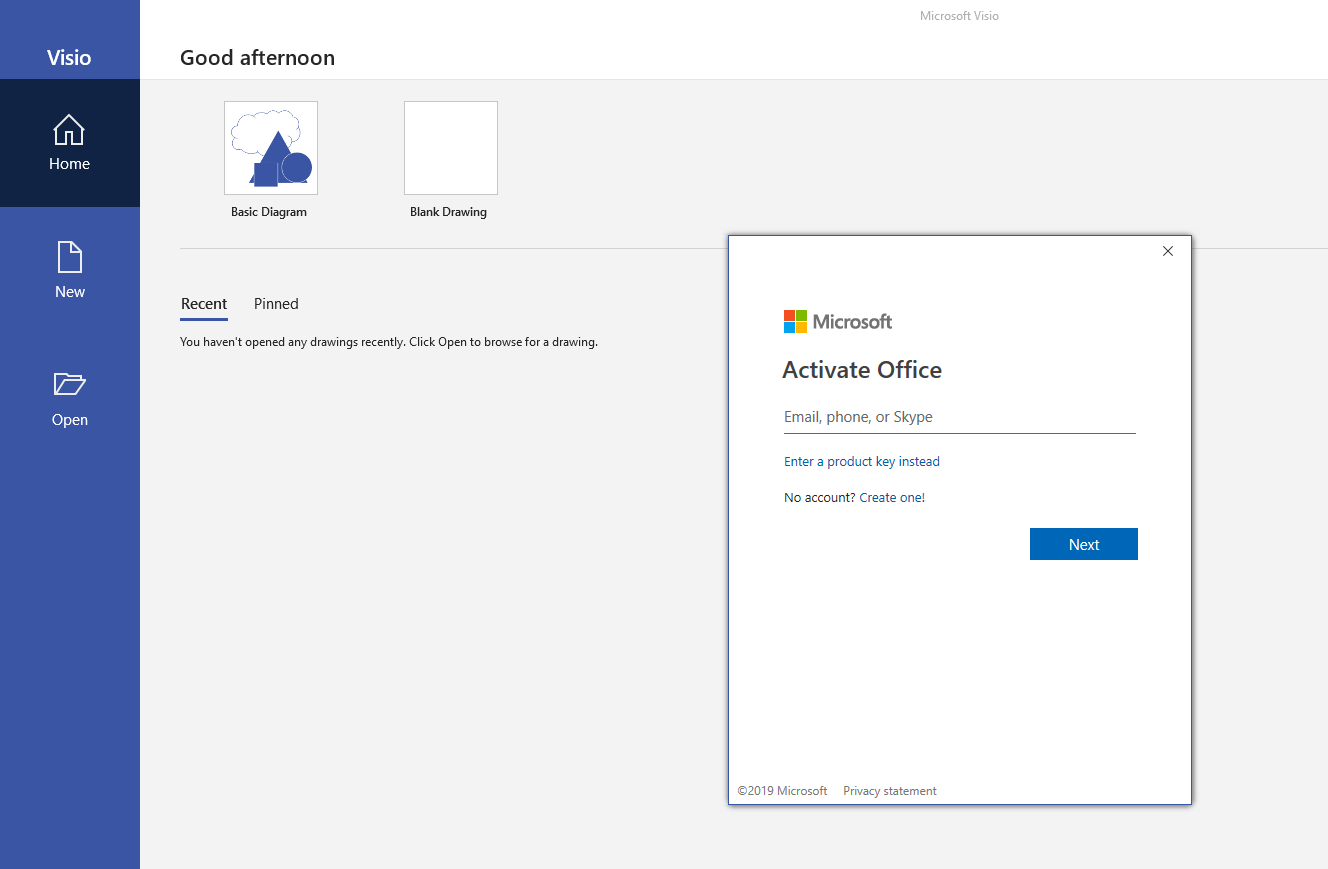Screen dimensions: 1328x869
Task: Click the Blank Drawing label text
Action: point(448,212)
